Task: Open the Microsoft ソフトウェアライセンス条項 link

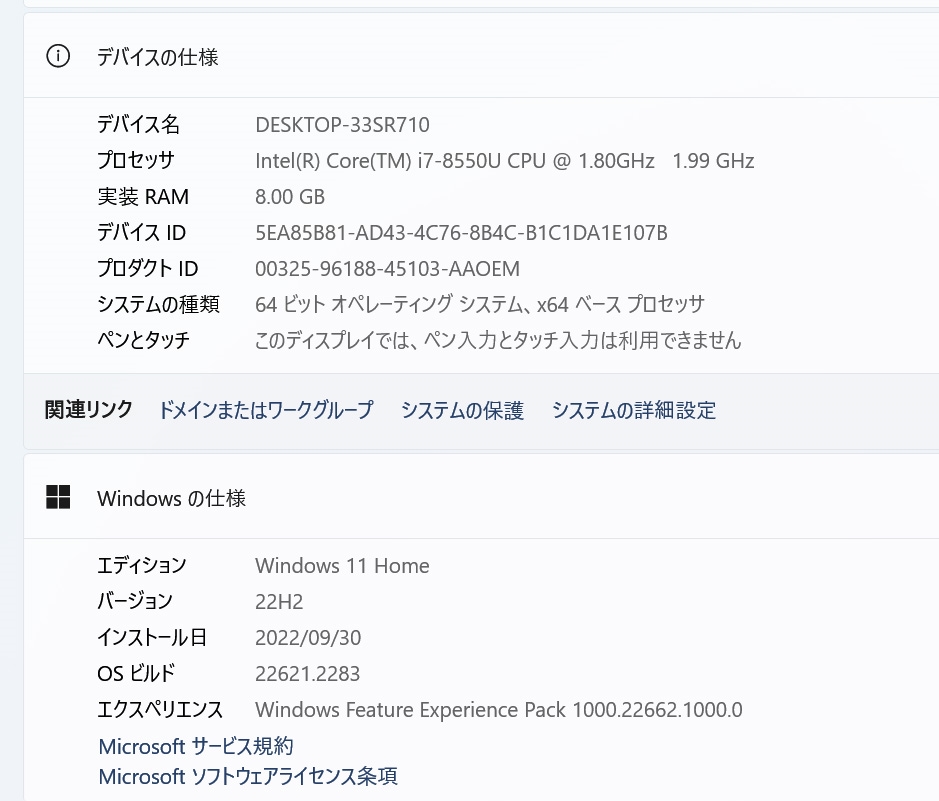Action: (248, 776)
